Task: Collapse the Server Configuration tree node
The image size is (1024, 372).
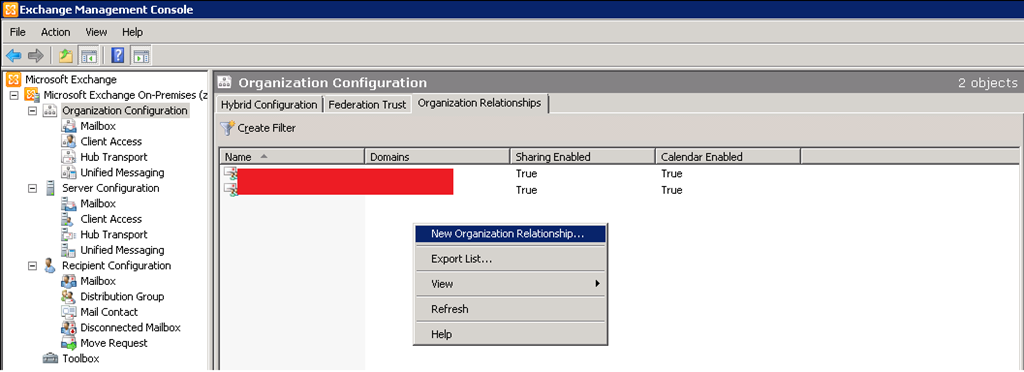Action: (x=33, y=189)
